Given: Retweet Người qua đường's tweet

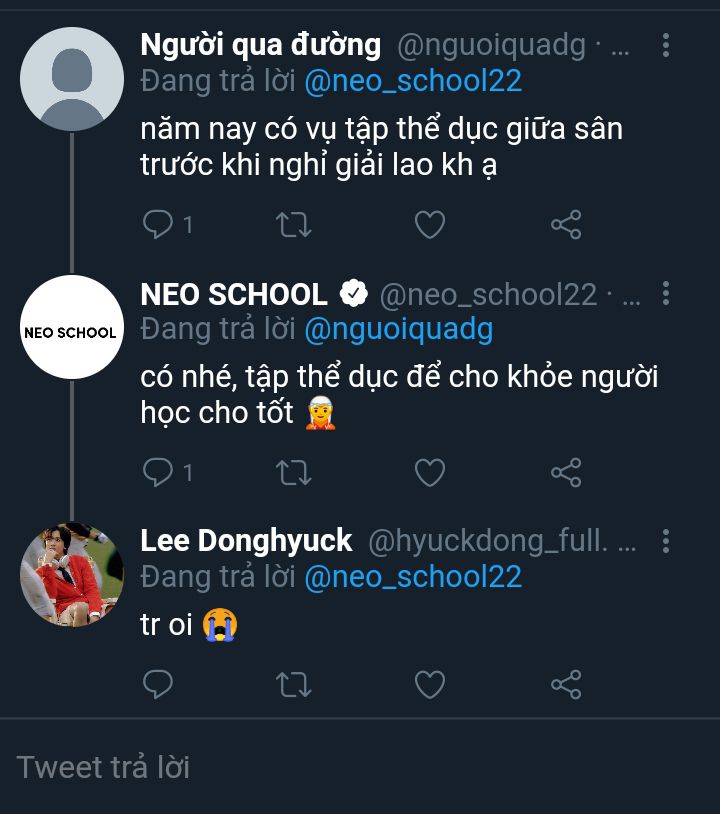Looking at the screenshot, I should pos(294,225).
